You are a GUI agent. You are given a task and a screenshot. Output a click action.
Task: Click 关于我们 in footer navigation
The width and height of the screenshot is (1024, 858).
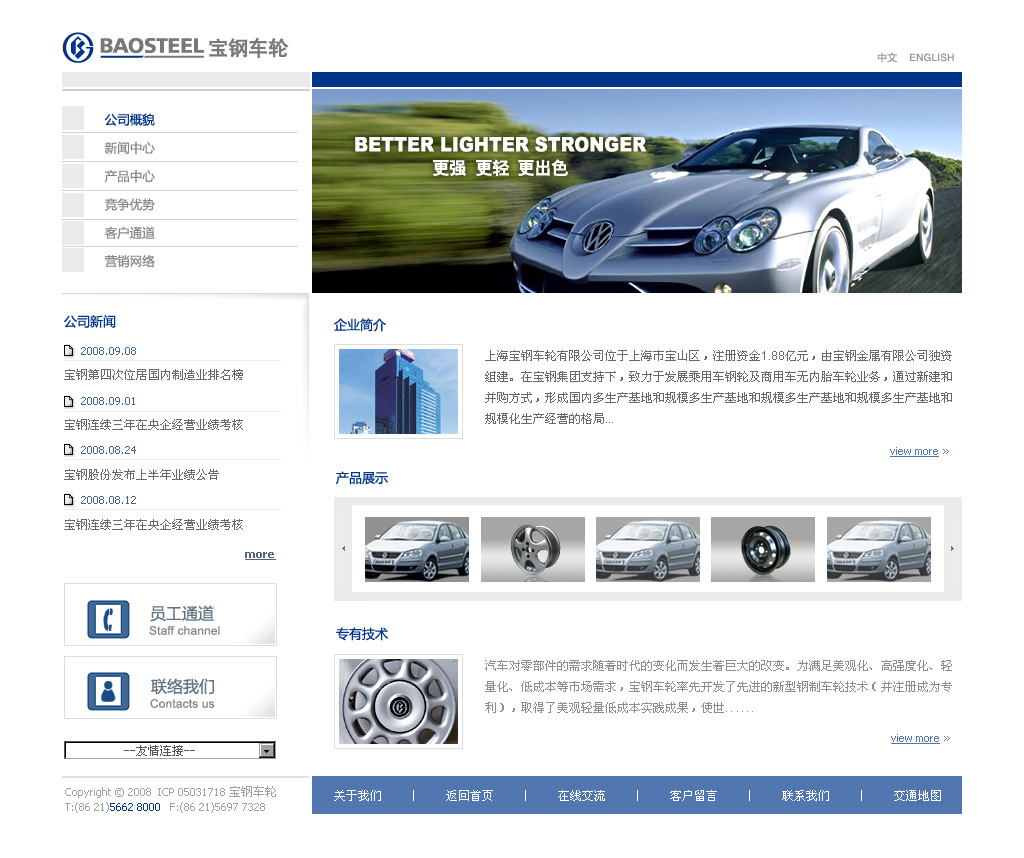(357, 795)
